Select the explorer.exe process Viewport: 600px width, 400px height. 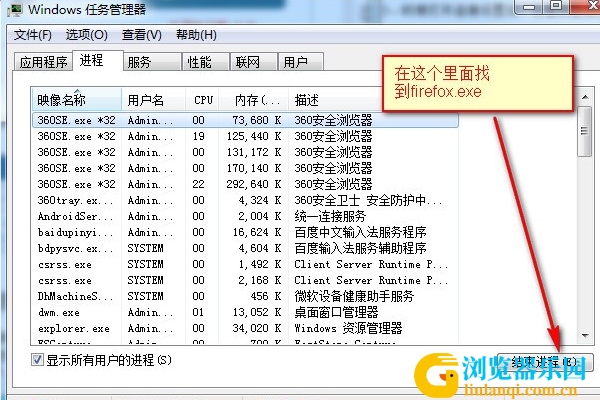click(245, 328)
